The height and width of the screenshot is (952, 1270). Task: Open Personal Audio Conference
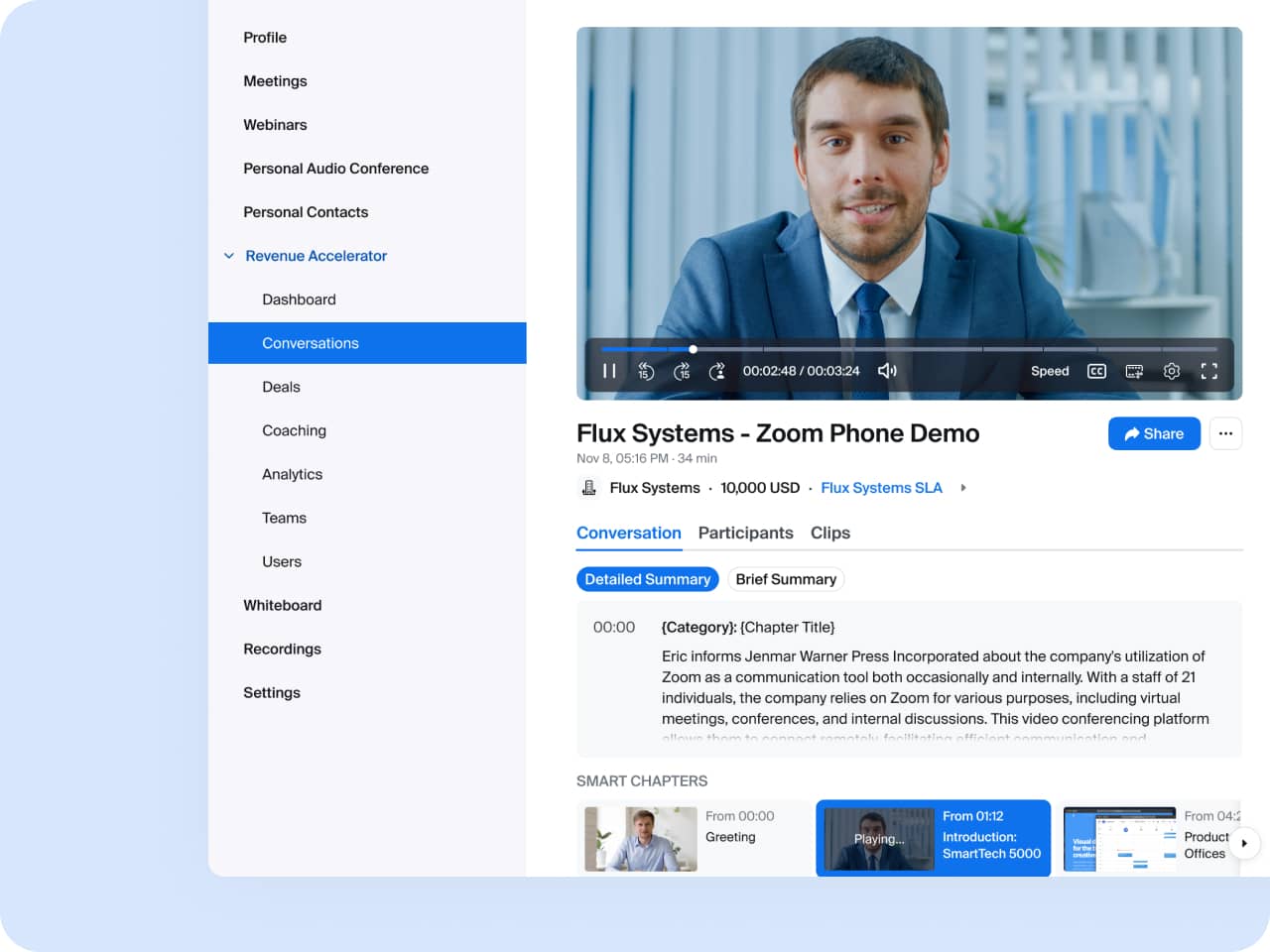[x=336, y=169]
